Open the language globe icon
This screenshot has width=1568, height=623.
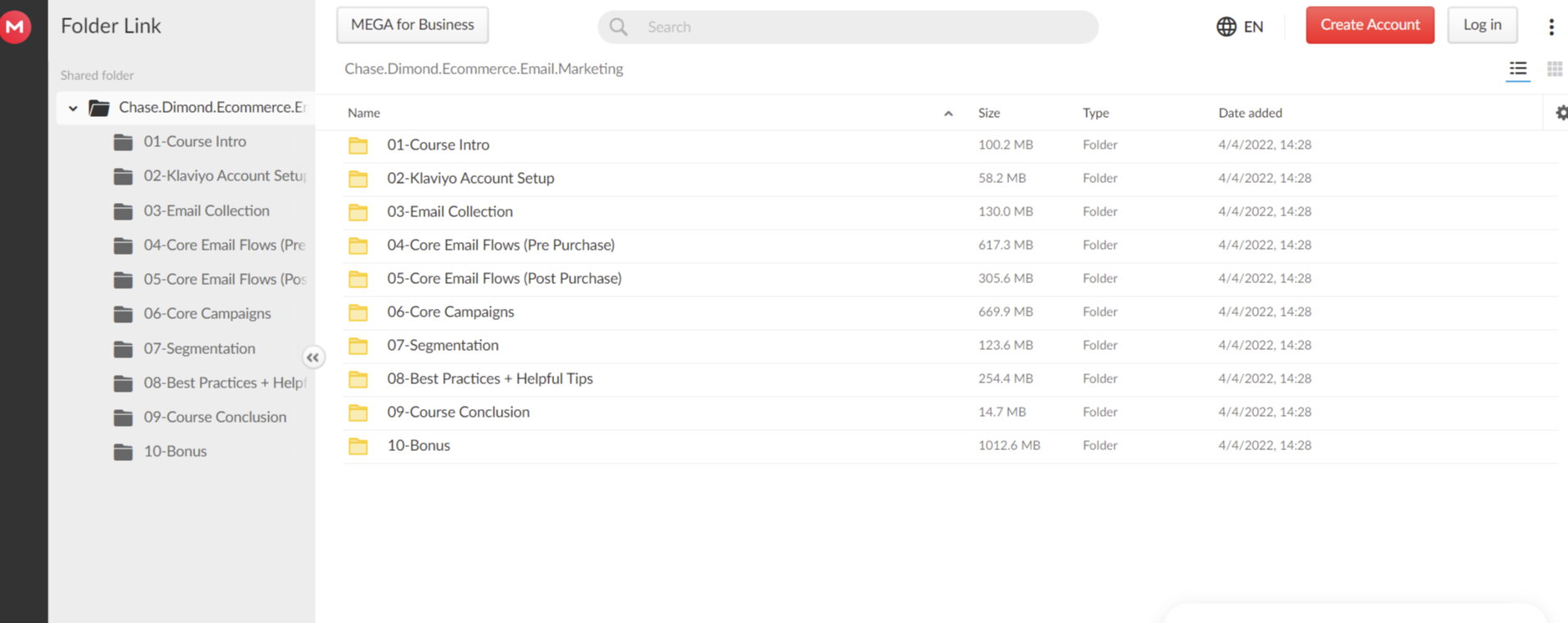click(x=1226, y=27)
